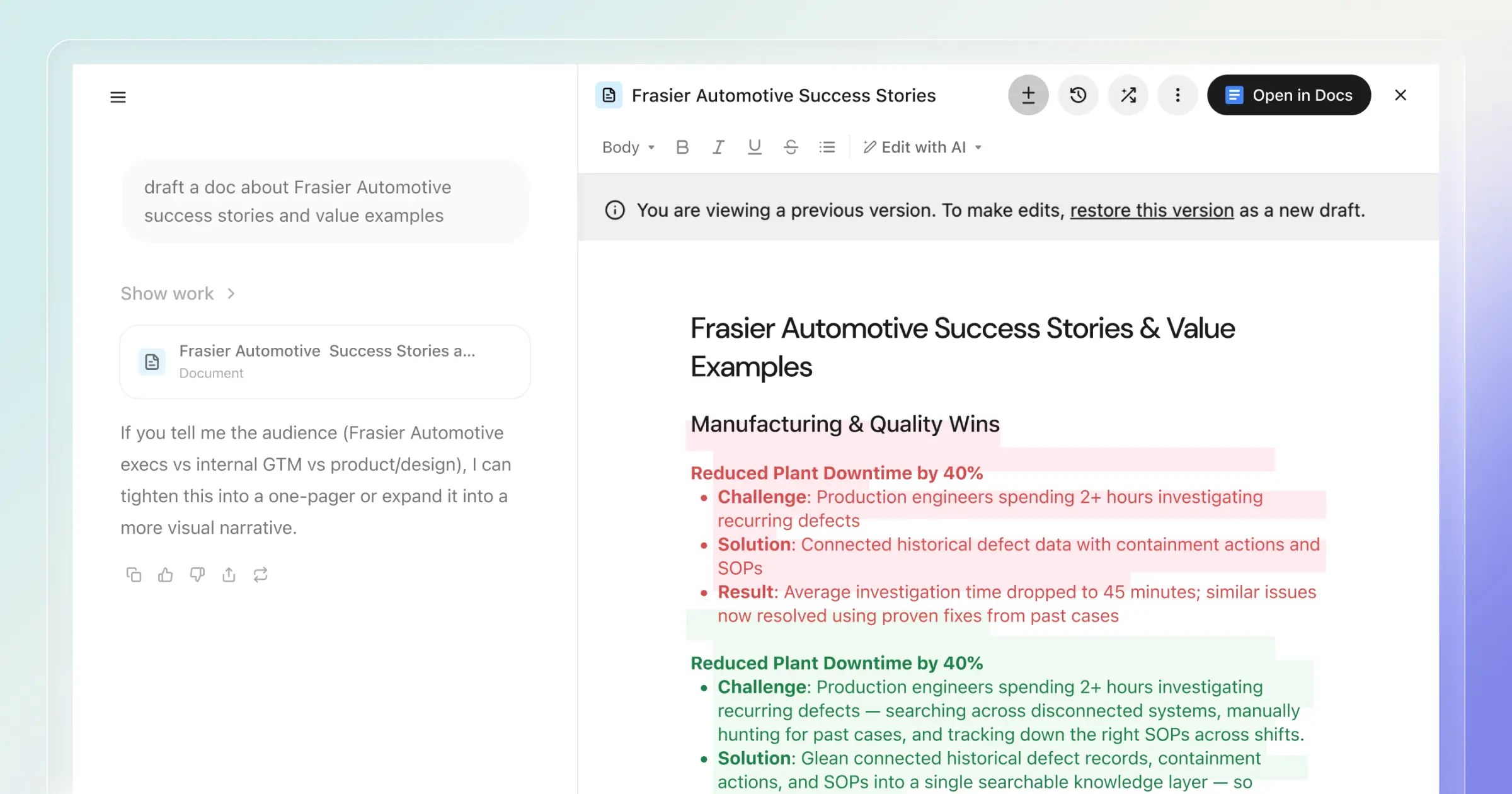Click the green Reduced Plant Downtime heading
1512x794 pixels.
pos(837,663)
